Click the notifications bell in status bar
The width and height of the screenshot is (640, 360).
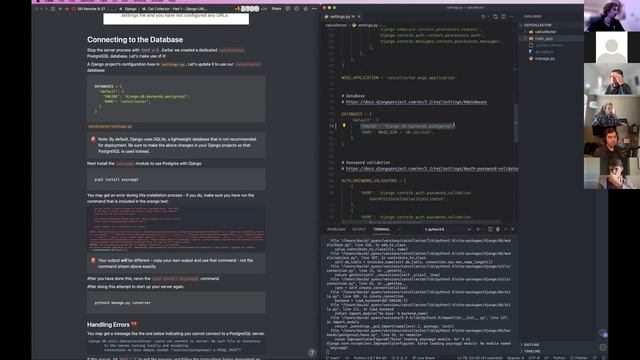(603, 358)
